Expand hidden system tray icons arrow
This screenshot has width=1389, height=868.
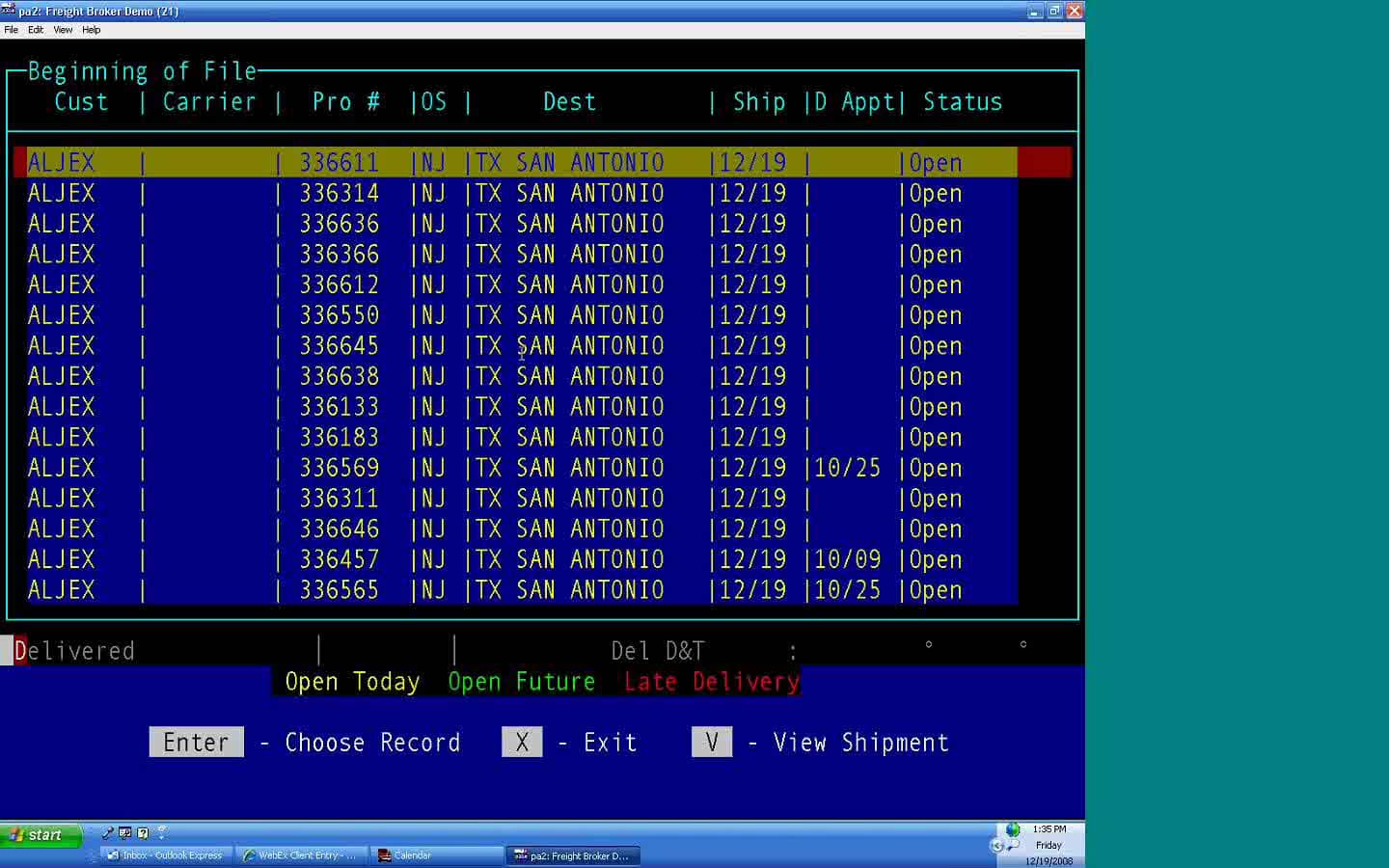click(x=996, y=846)
